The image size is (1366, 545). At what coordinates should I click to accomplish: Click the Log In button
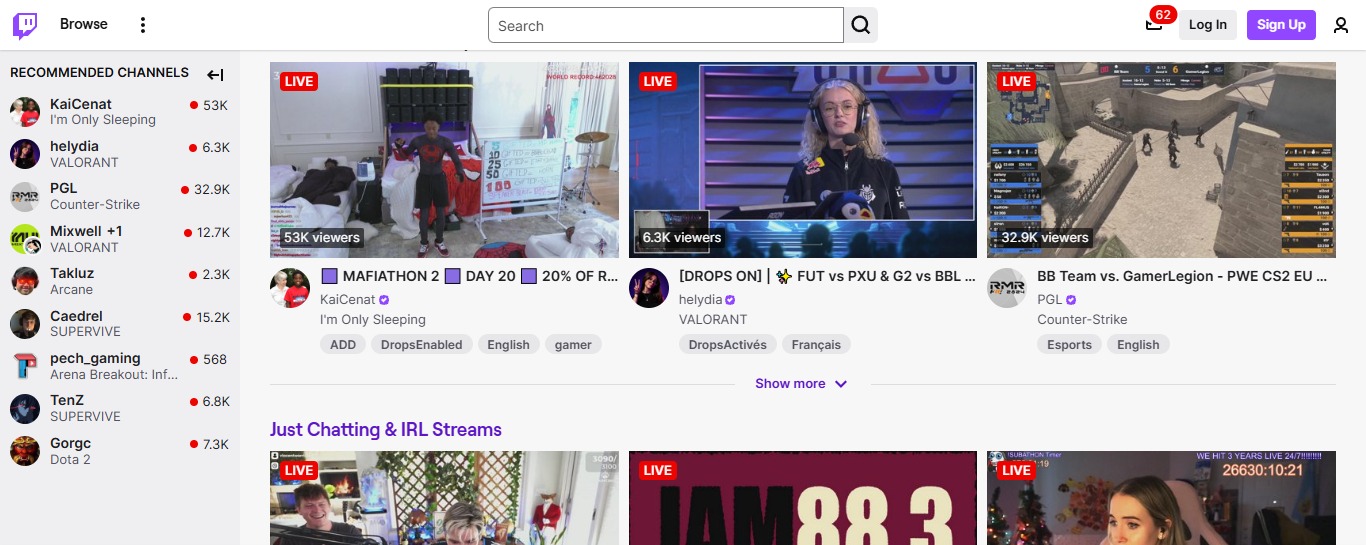1207,25
